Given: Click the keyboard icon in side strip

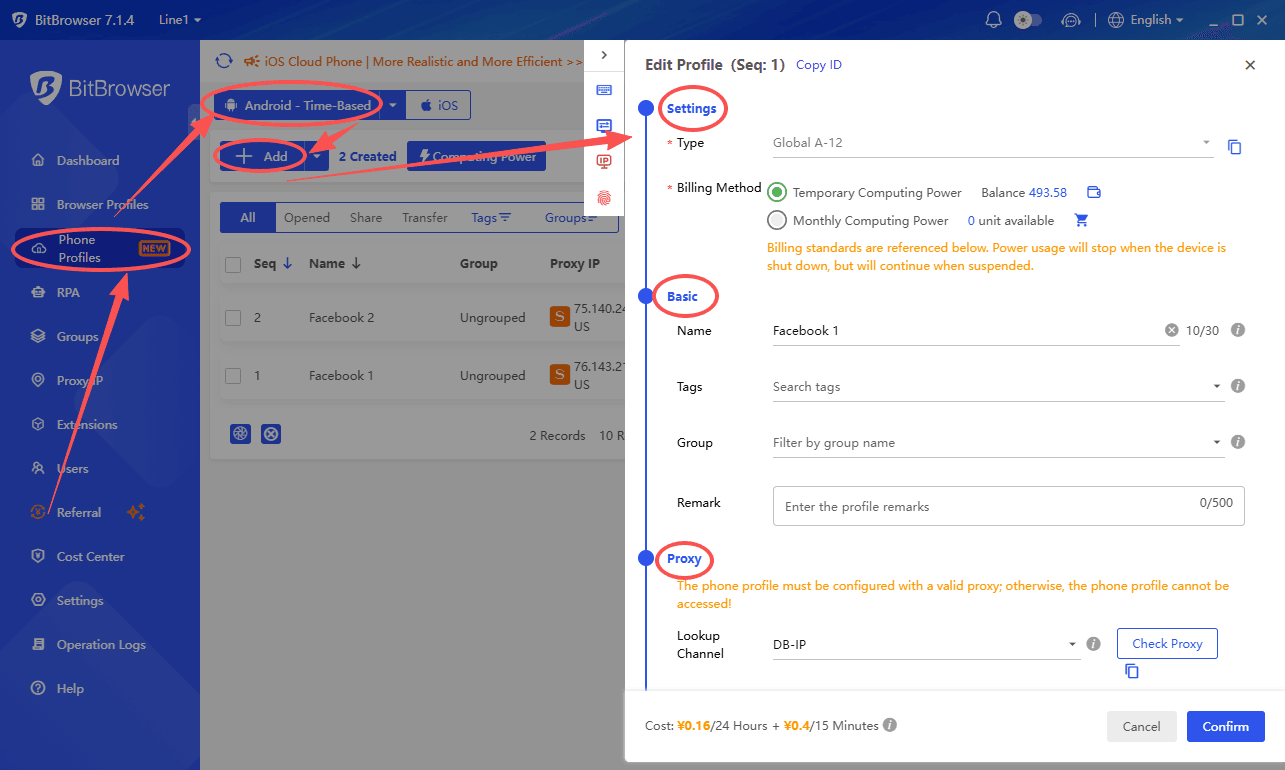Looking at the screenshot, I should pos(604,90).
